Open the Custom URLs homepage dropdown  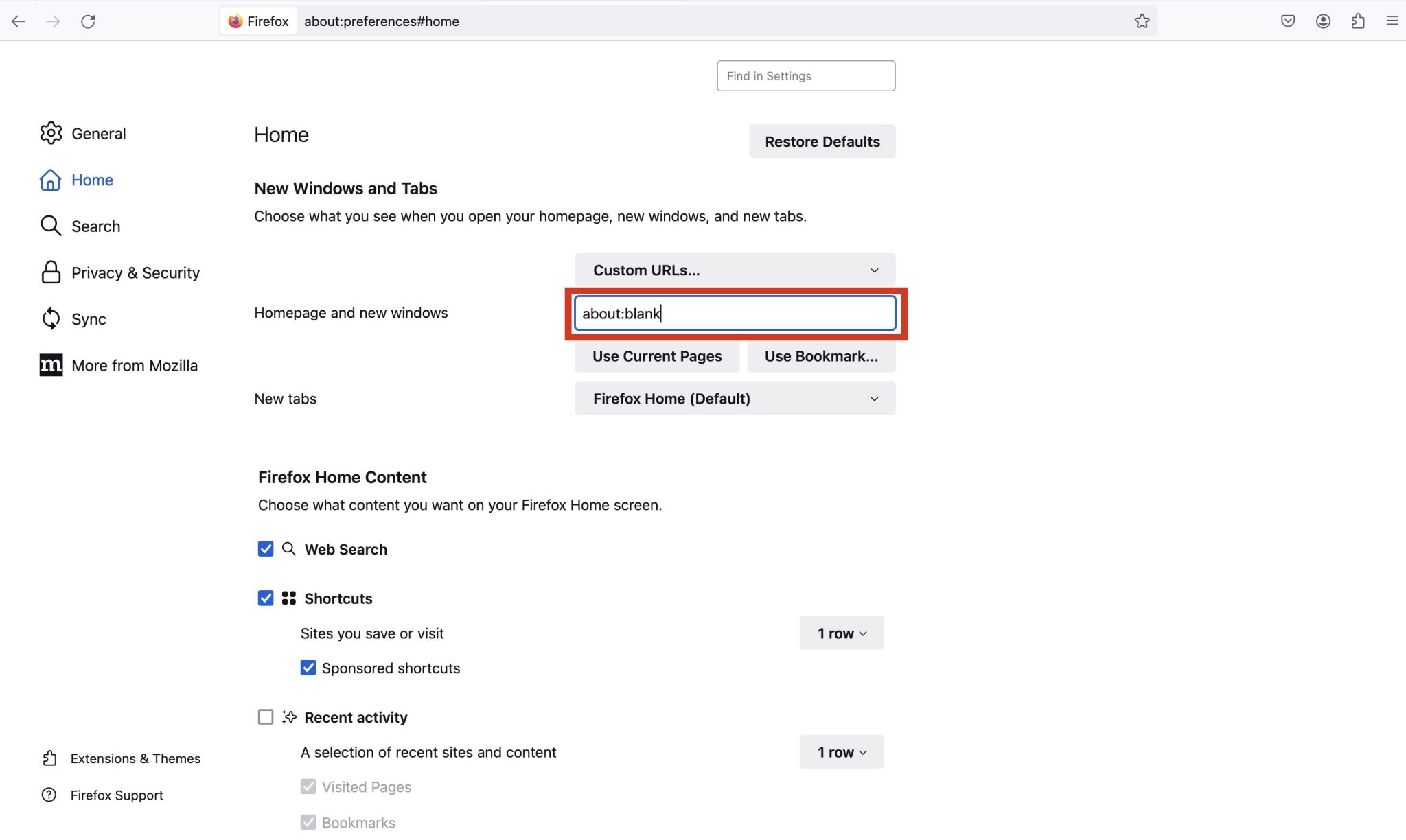pyautogui.click(x=735, y=270)
